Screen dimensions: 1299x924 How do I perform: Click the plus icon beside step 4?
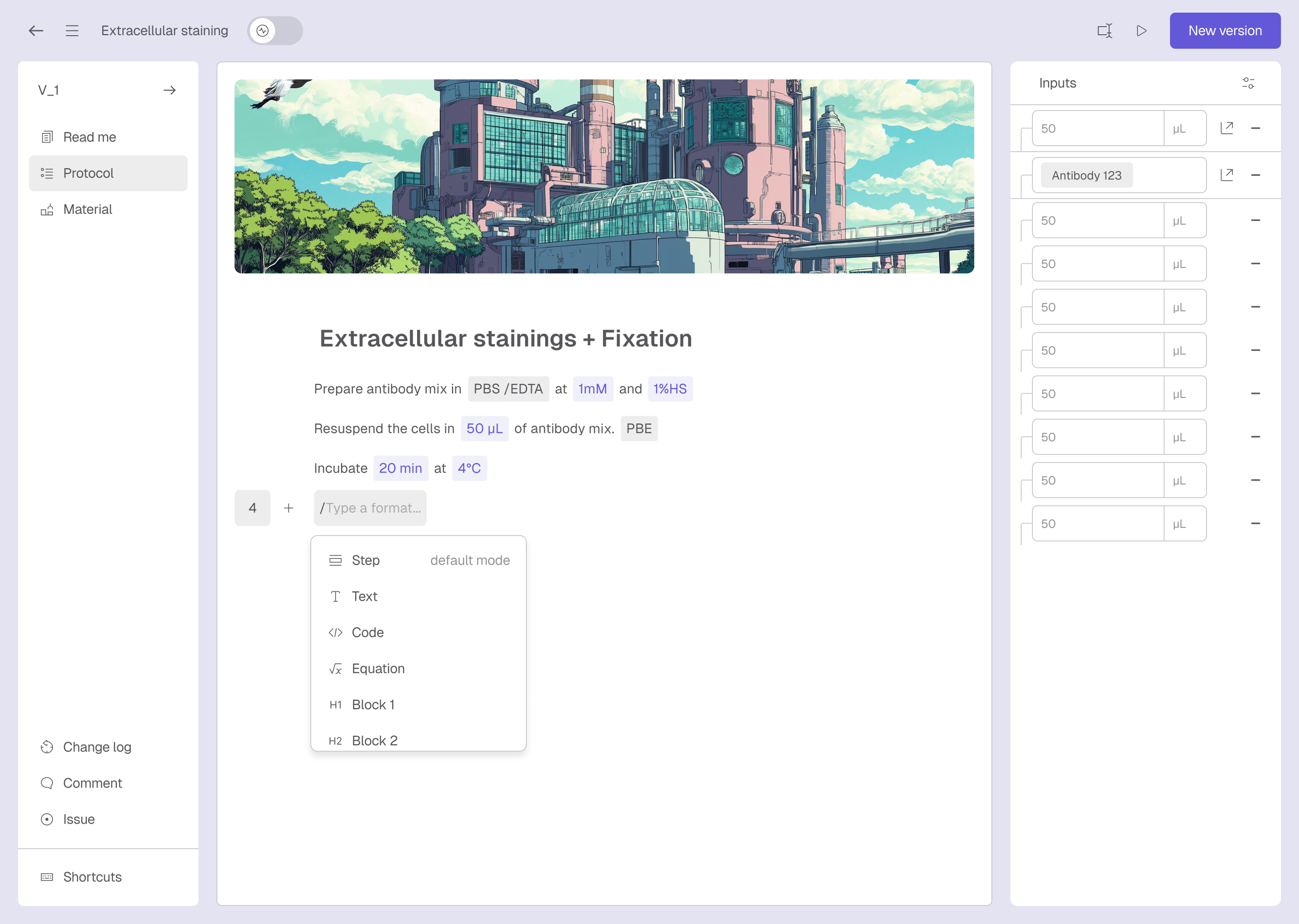[289, 508]
